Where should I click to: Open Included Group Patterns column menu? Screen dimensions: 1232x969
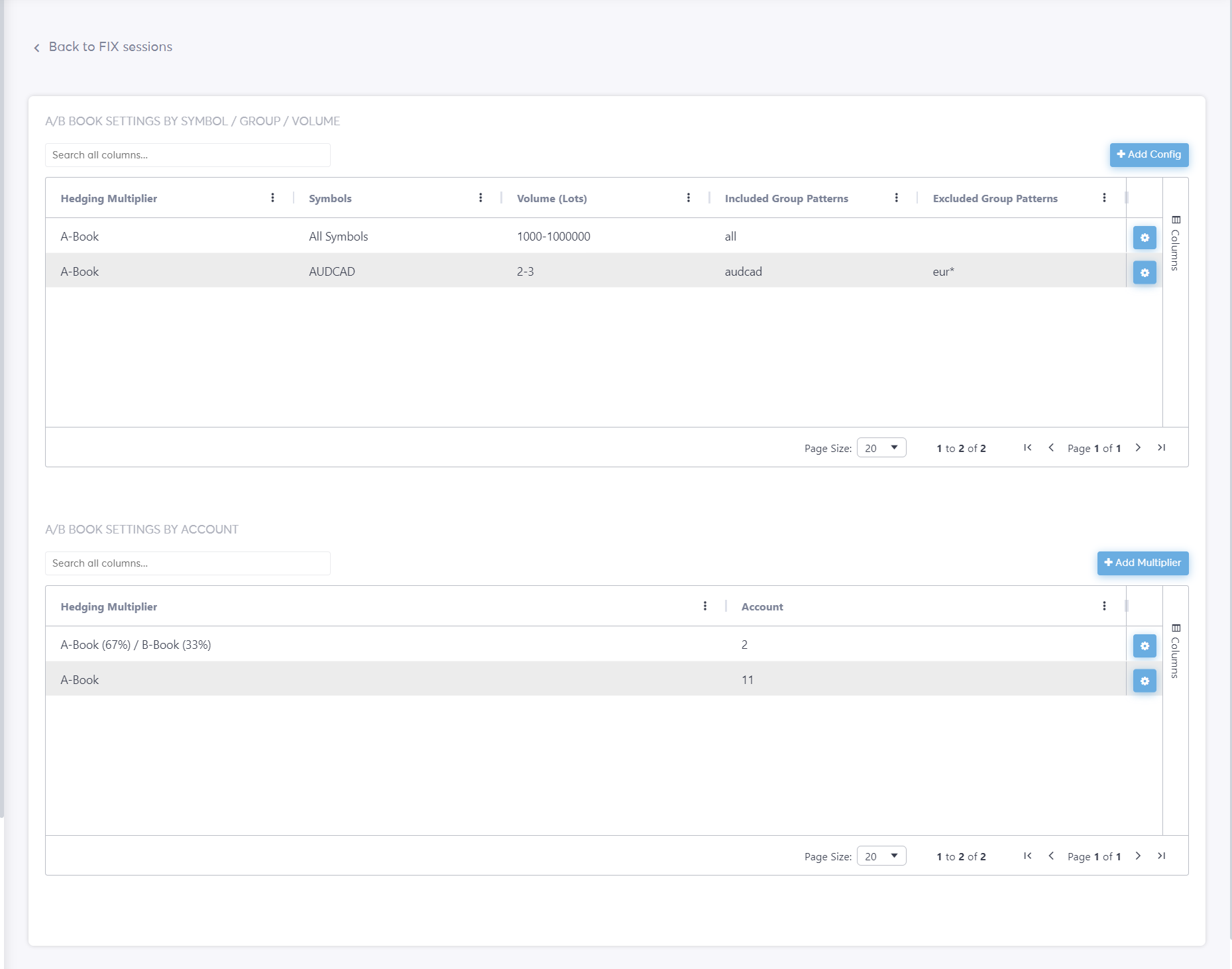[x=896, y=198]
